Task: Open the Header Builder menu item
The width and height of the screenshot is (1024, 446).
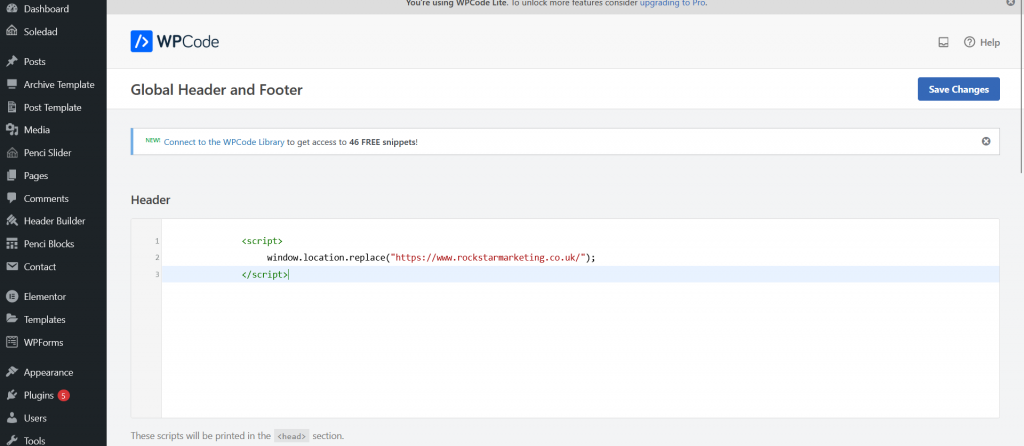Action: (x=54, y=221)
